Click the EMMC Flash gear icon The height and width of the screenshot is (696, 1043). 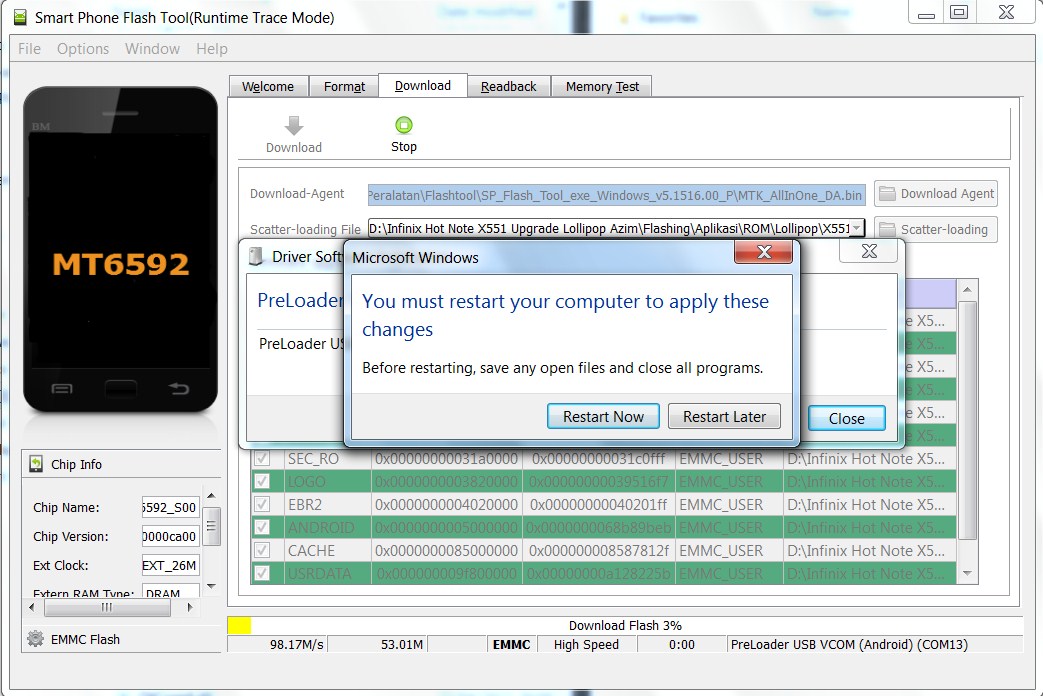pyautogui.click(x=35, y=639)
